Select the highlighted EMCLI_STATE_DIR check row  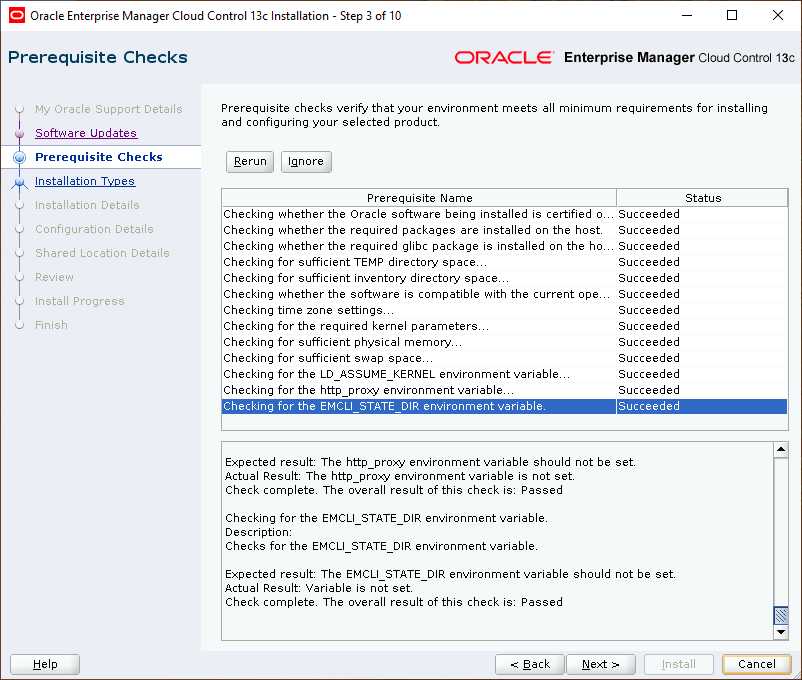click(x=504, y=406)
